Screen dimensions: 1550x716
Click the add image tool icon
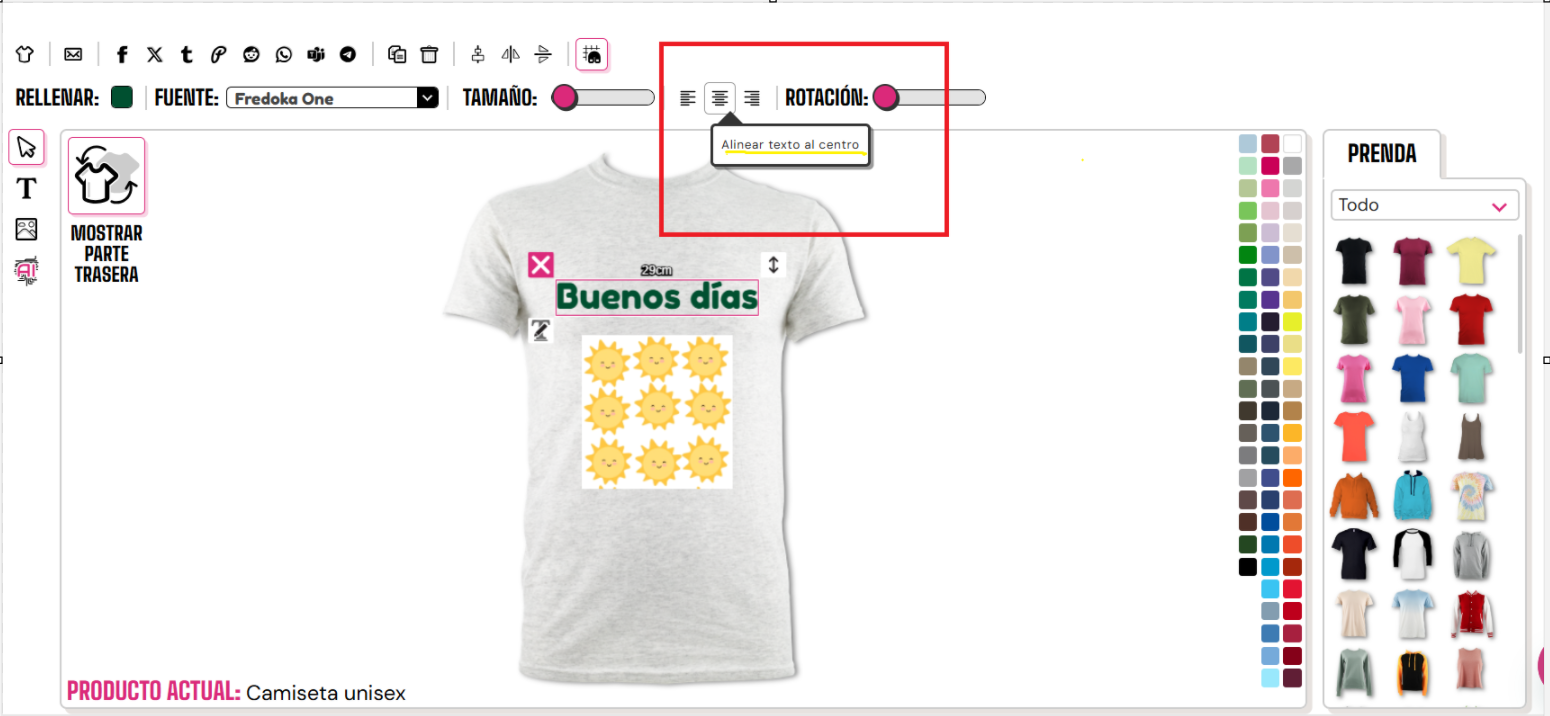pos(26,229)
